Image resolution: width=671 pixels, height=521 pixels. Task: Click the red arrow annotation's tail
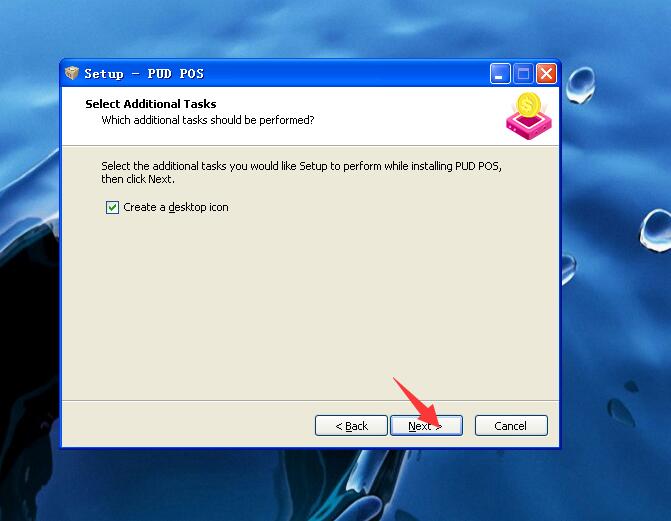(396, 381)
